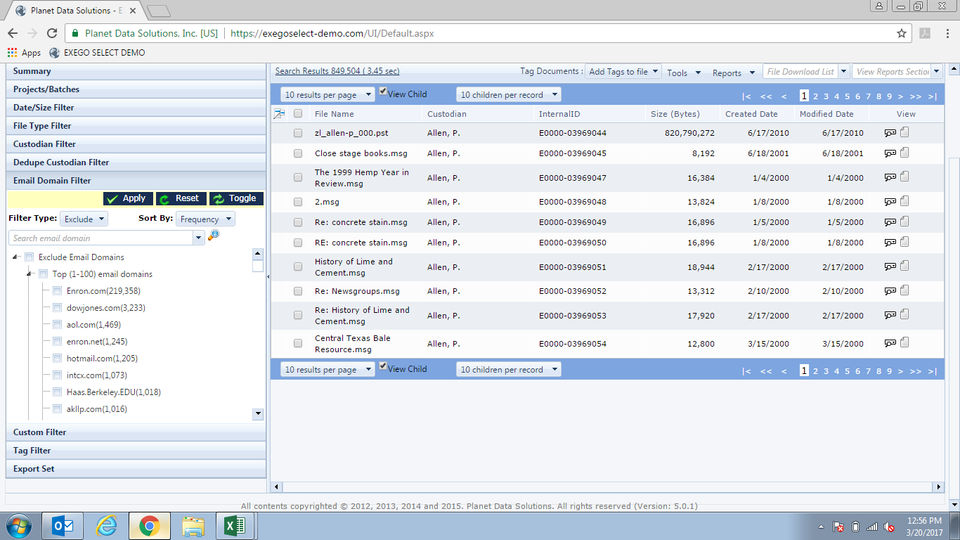Open Search Results 849,504 link

click(x=337, y=71)
